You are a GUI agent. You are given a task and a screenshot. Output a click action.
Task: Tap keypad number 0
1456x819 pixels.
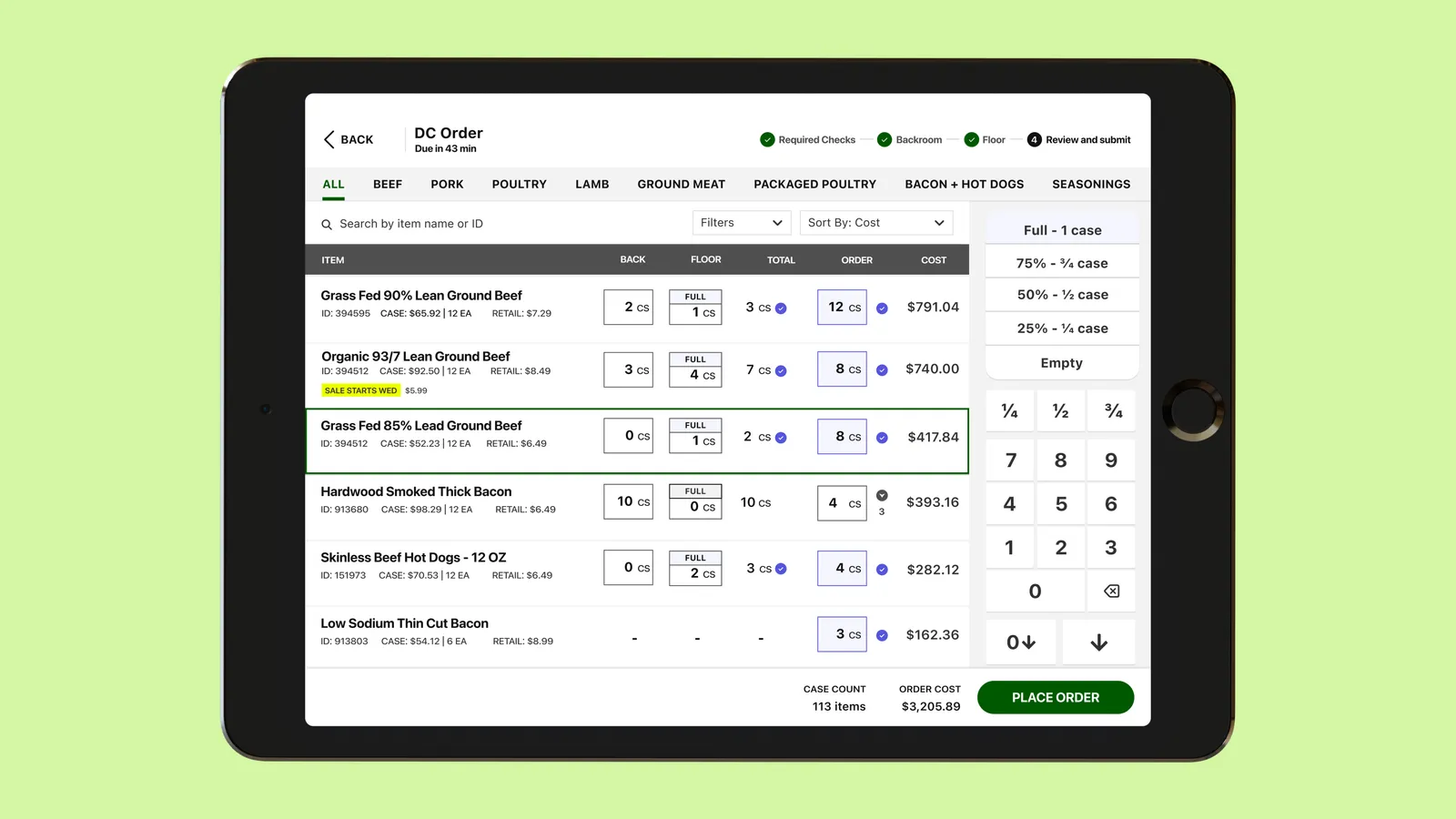(1036, 591)
